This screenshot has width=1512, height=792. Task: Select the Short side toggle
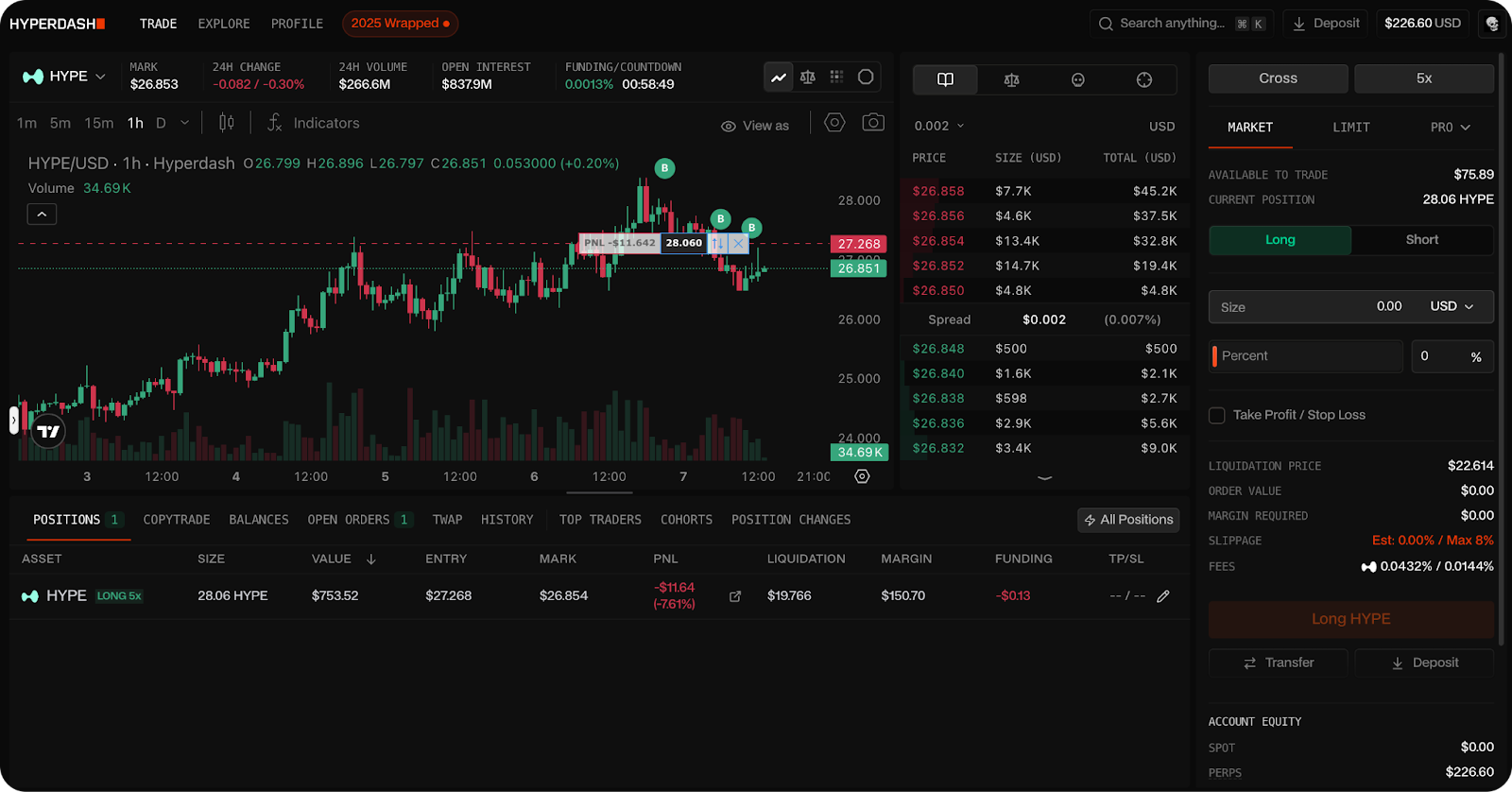point(1422,240)
